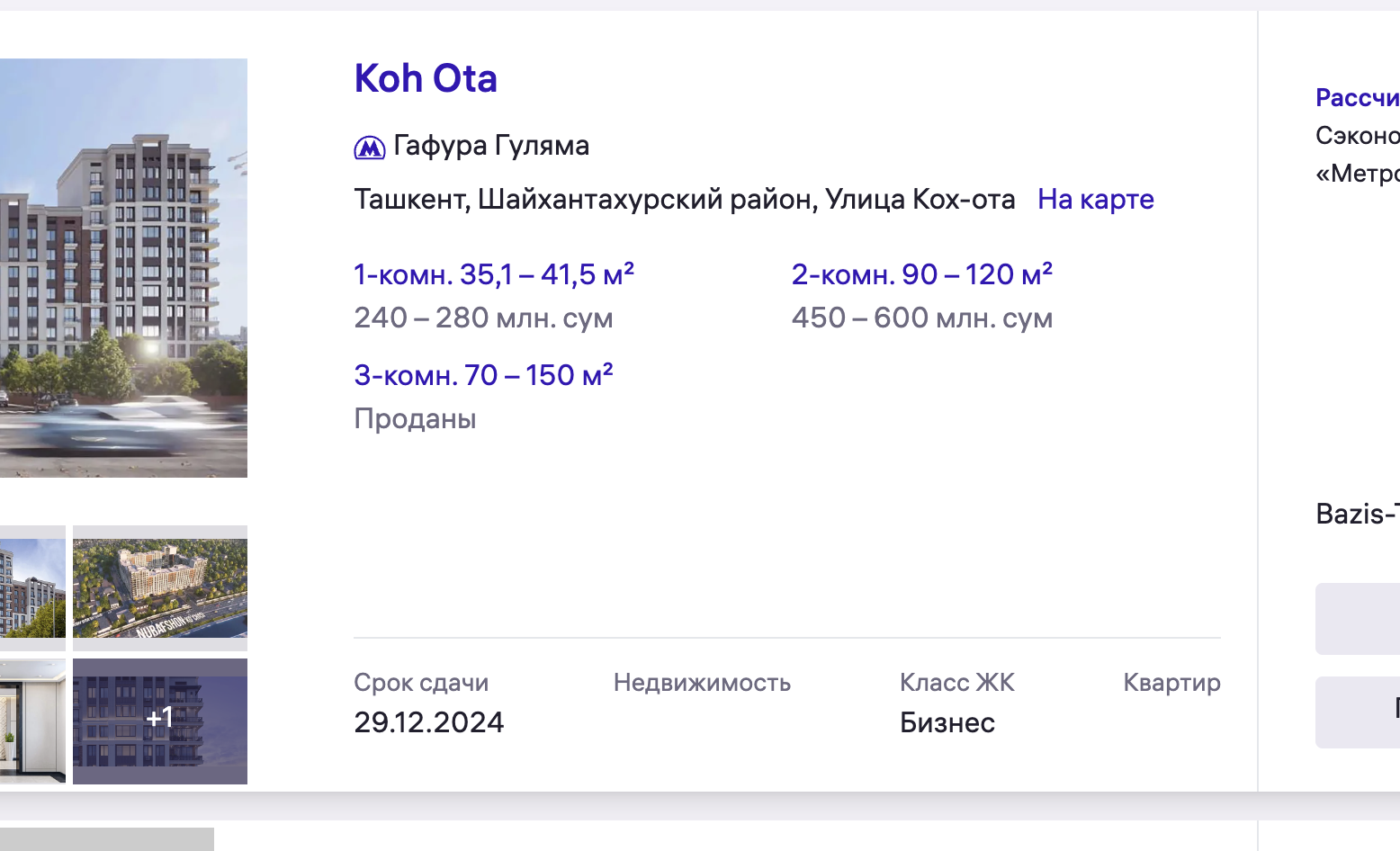Click the 29.12.2024 completion date
Viewport: 1400px width, 851px height.
click(x=428, y=722)
